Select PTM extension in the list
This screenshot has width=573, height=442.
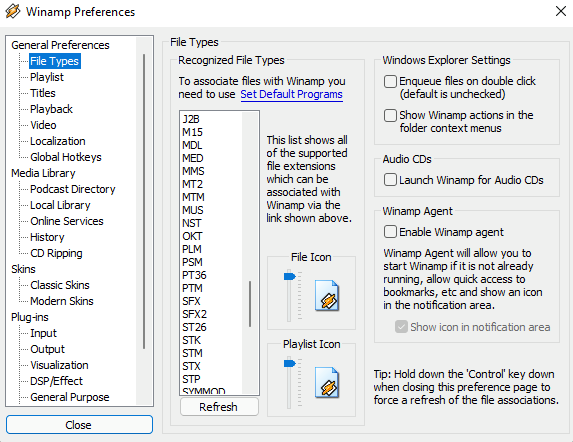point(192,288)
